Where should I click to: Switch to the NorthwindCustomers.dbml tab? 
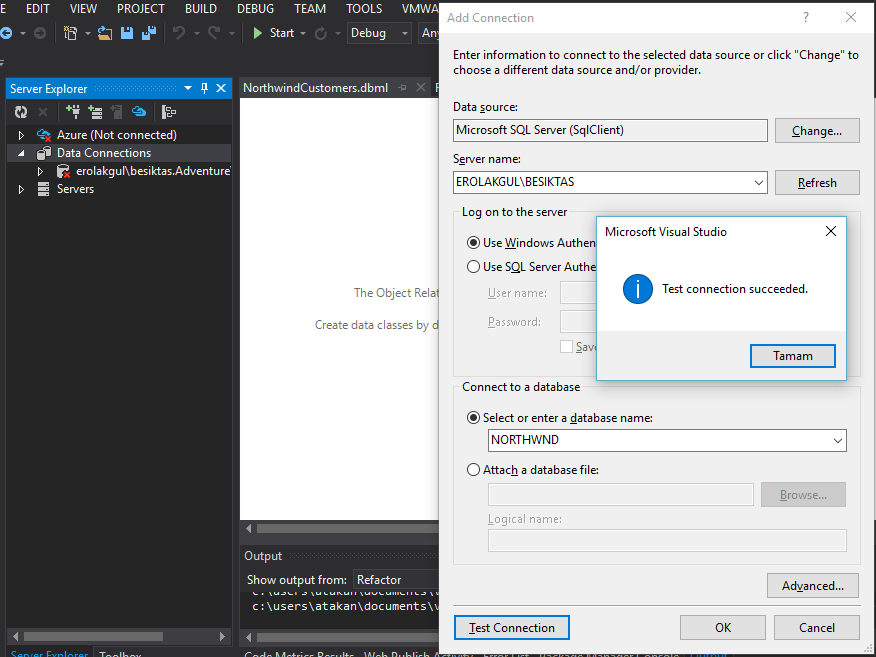(x=315, y=88)
